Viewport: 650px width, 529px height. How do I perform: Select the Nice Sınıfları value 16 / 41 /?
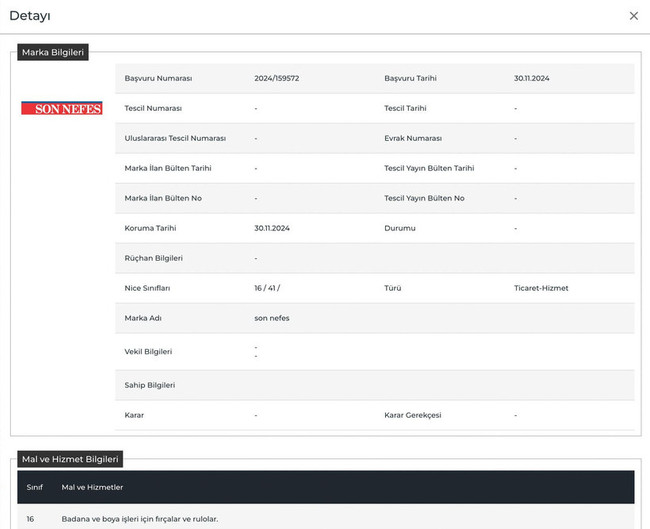click(267, 288)
